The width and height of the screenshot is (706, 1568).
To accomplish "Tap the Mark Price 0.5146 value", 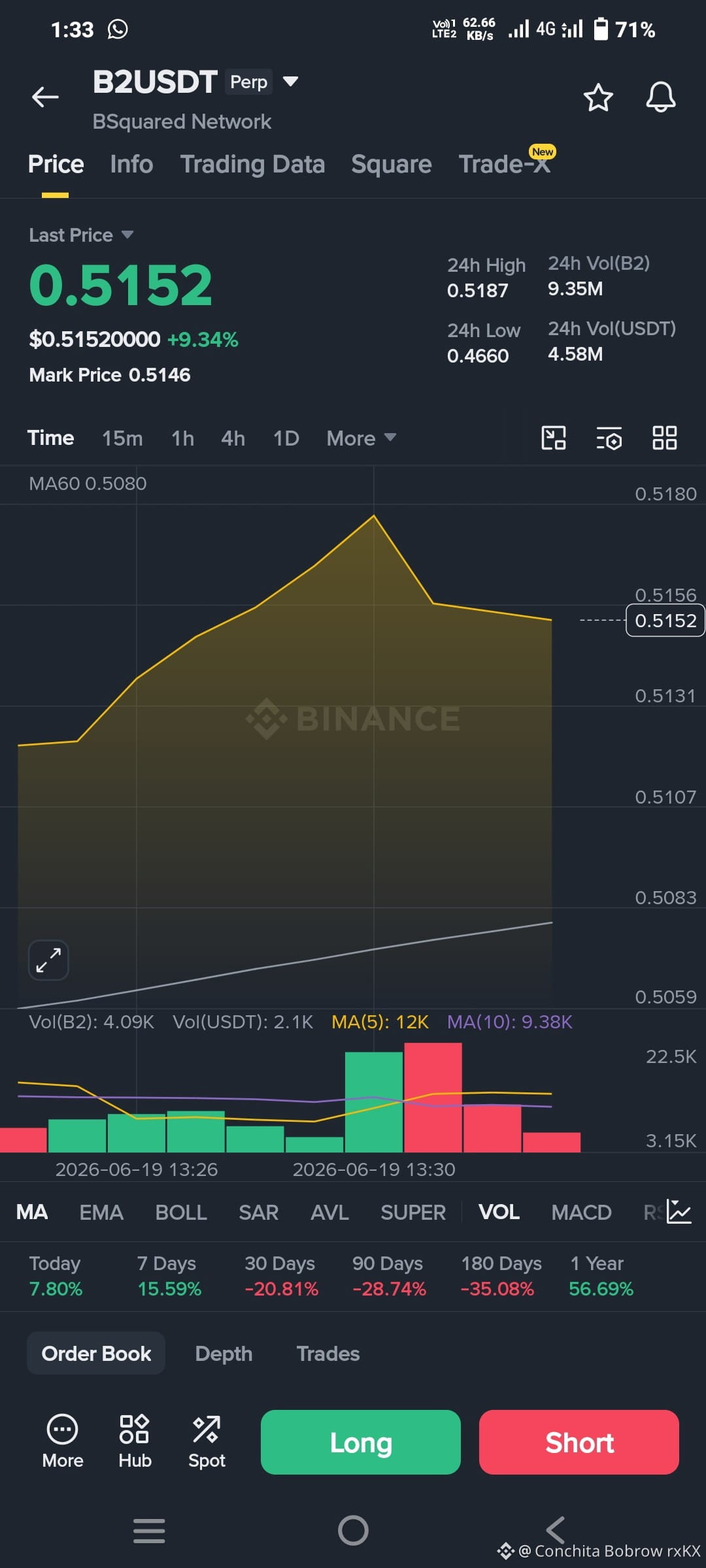I will pos(110,375).
